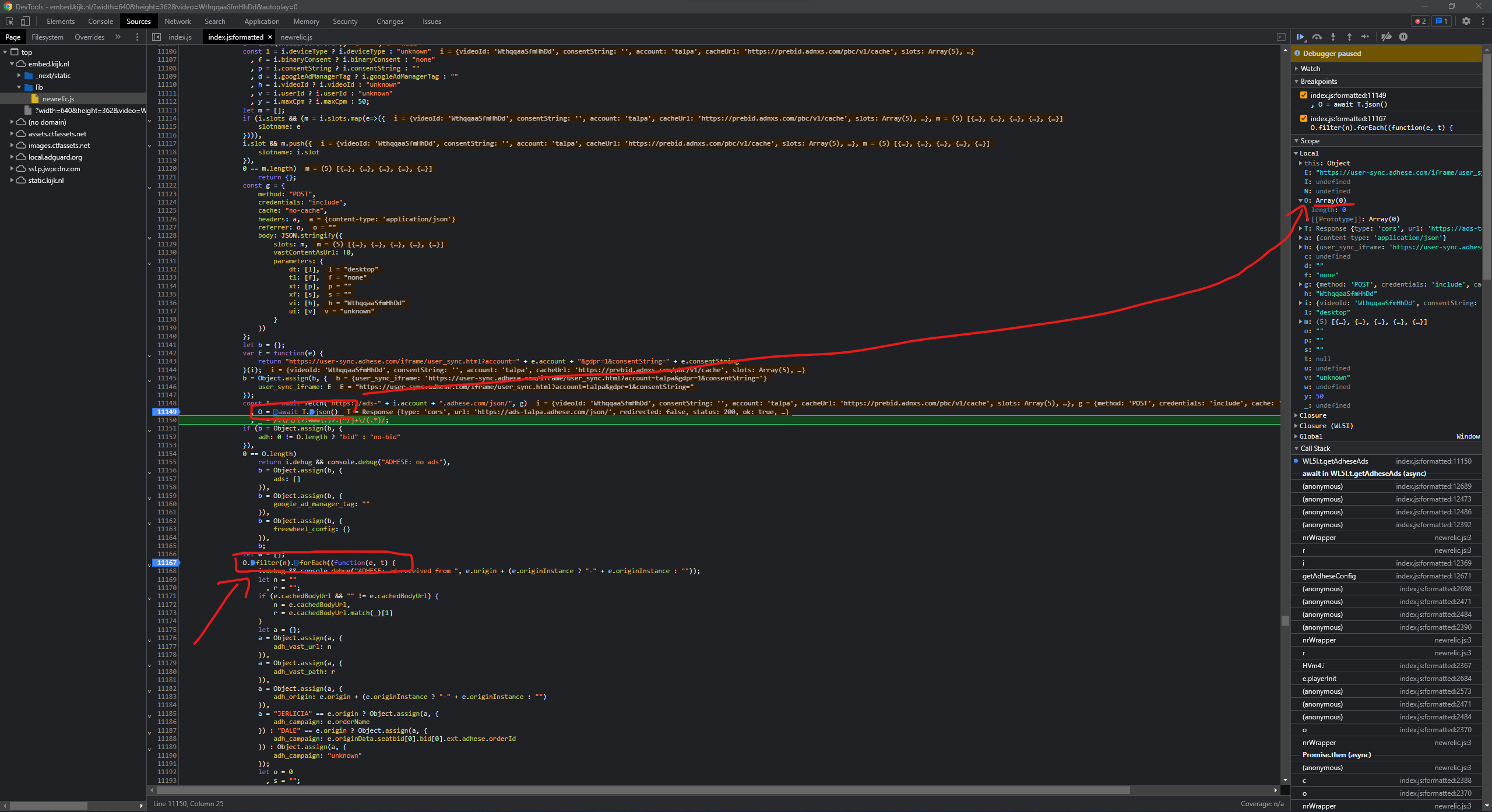Click the Step out of current function icon
1492x812 pixels.
click(1349, 37)
